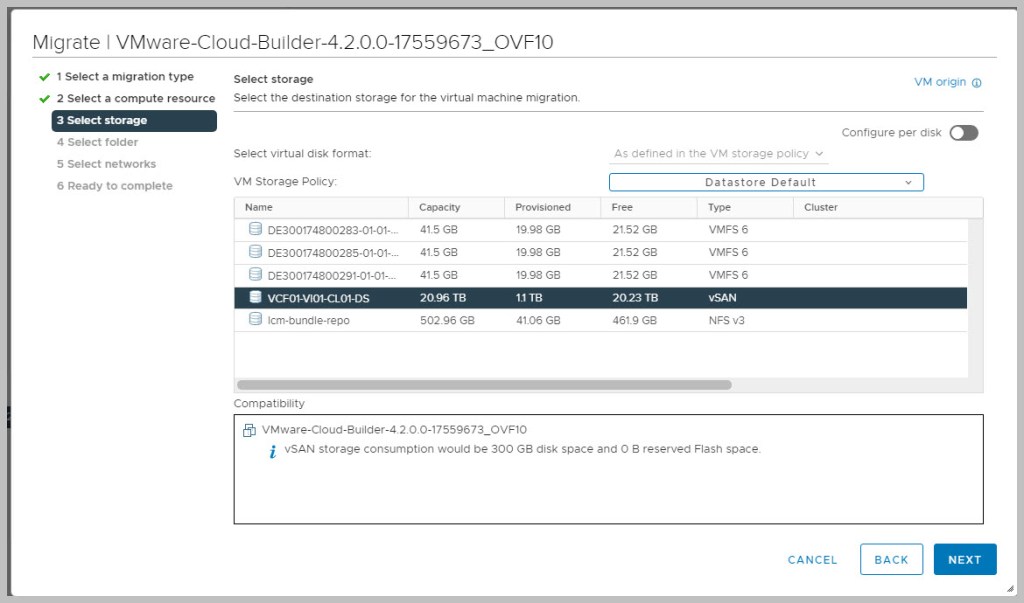Screen dimensions: 1024x603
Task: Open the virtual disk format dropdown
Action: 718,154
